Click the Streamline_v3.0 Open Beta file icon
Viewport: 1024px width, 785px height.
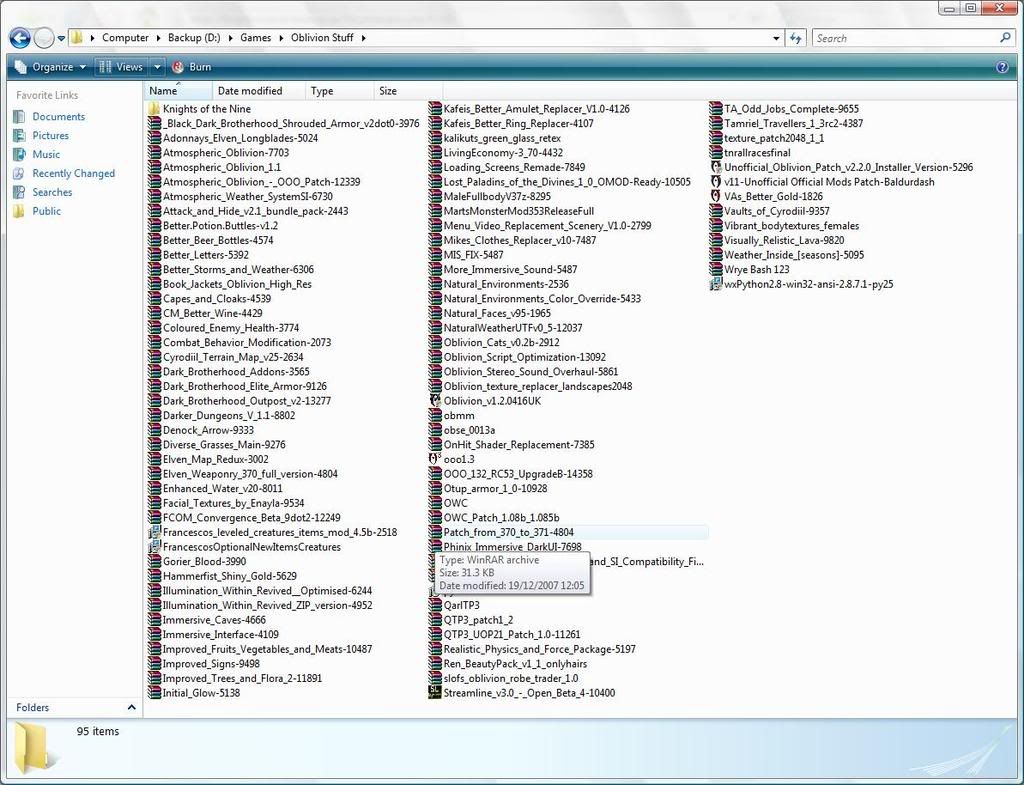tap(435, 693)
